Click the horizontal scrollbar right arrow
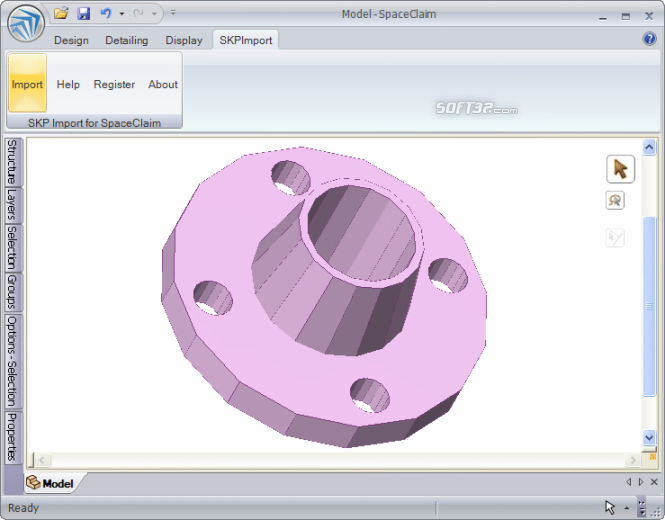The image size is (665, 520). pos(633,460)
